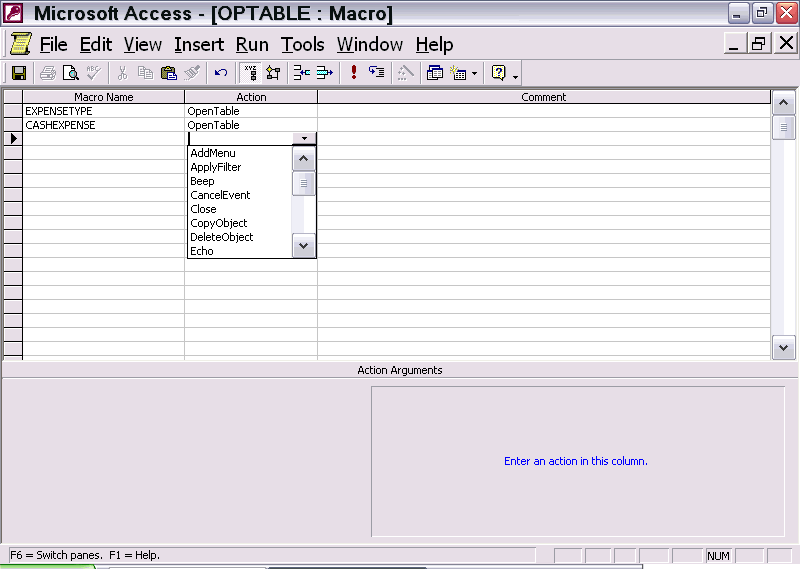Minimize the inner macro document window
Image resolution: width=800 pixels, height=569 pixels.
(734, 43)
